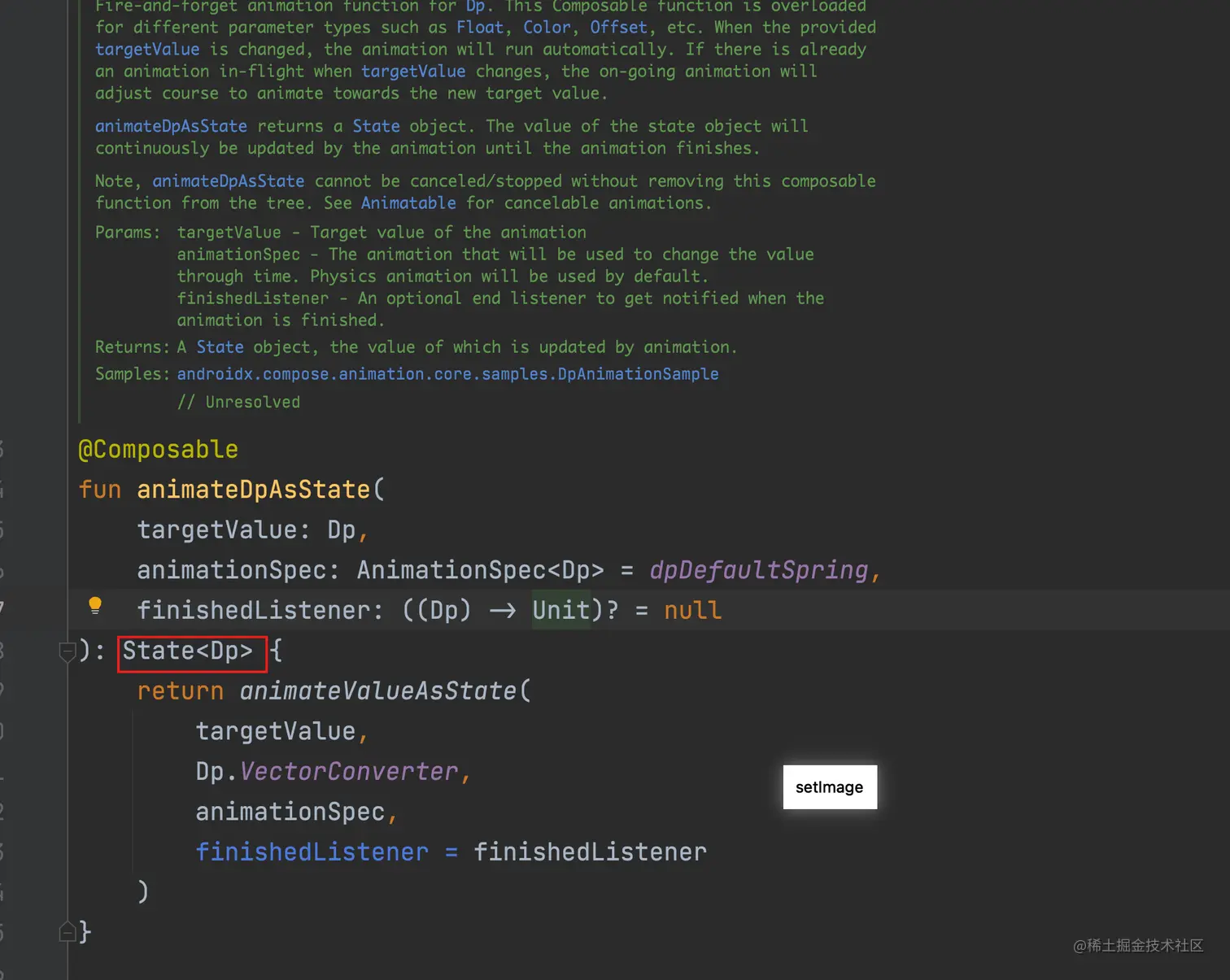Image resolution: width=1230 pixels, height=980 pixels.
Task: Place cursor on animateDpAsState function name
Action: (253, 490)
